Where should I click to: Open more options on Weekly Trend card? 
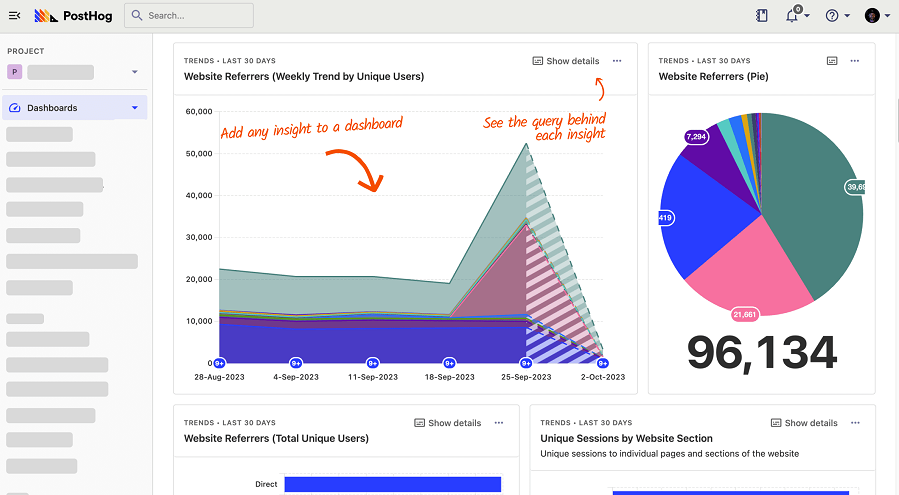617,61
